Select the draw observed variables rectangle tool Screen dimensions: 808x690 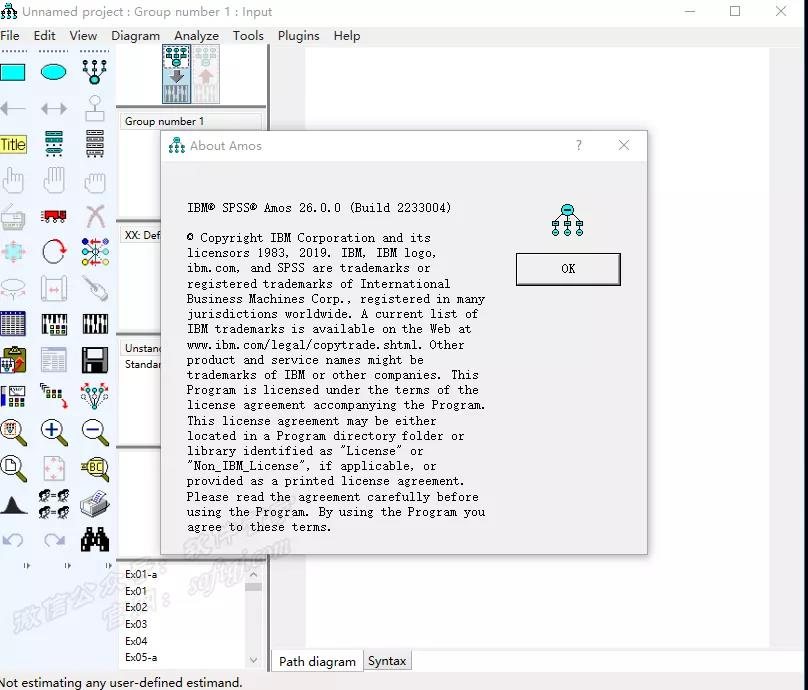(13, 72)
